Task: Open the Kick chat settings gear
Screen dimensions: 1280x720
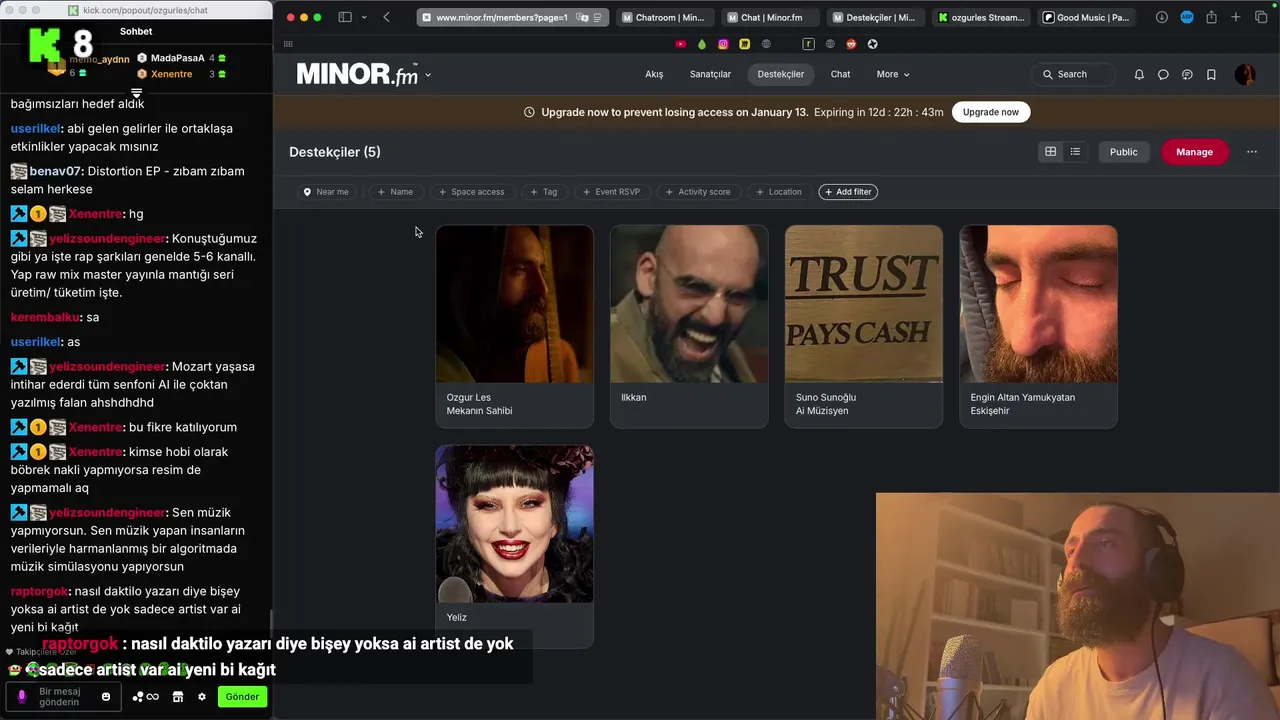Action: coord(201,697)
